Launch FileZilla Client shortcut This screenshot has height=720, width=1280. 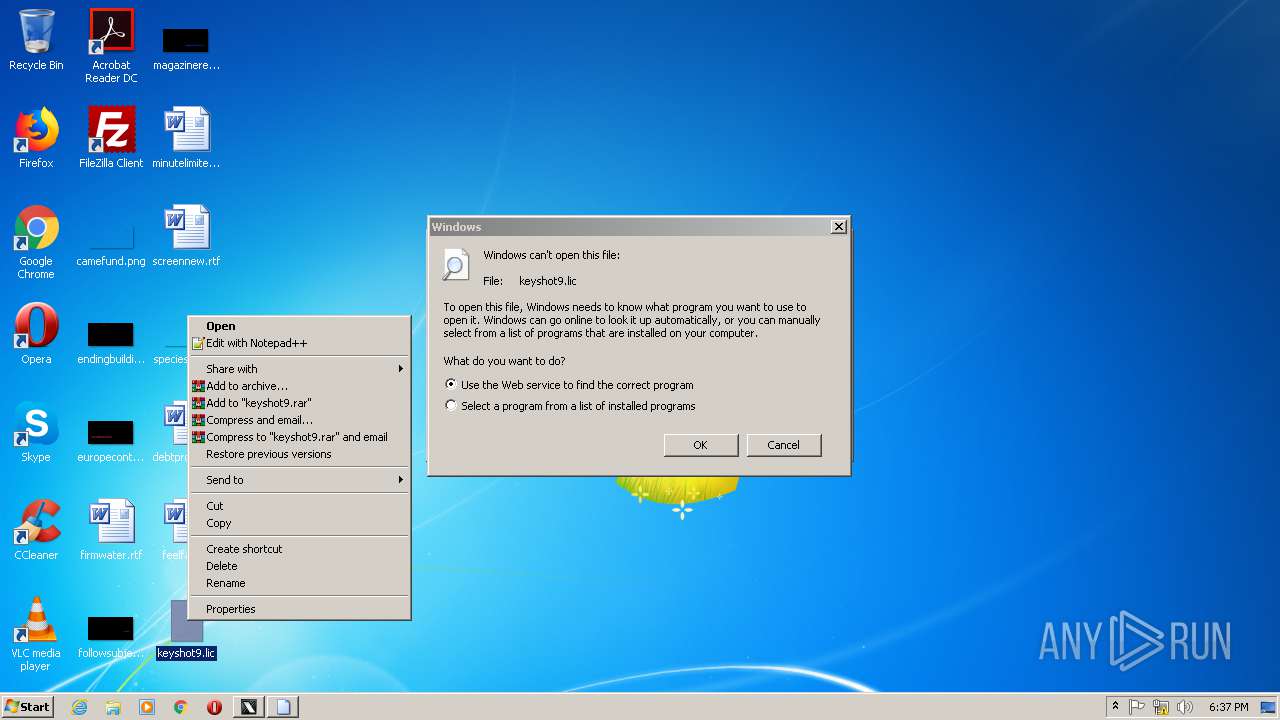[111, 138]
